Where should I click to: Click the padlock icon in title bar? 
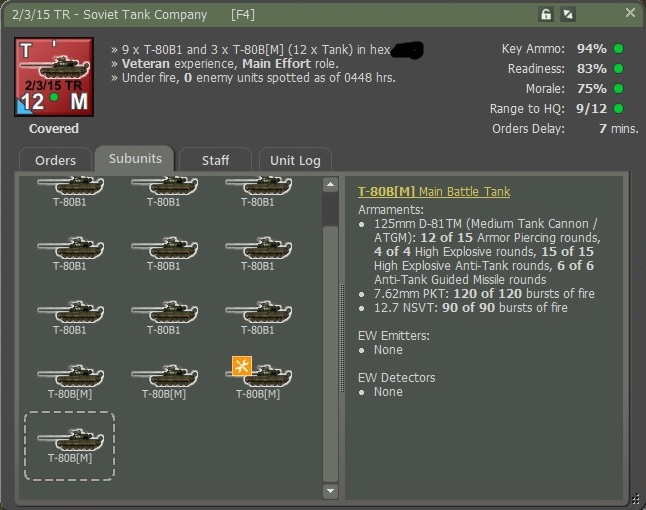click(546, 15)
